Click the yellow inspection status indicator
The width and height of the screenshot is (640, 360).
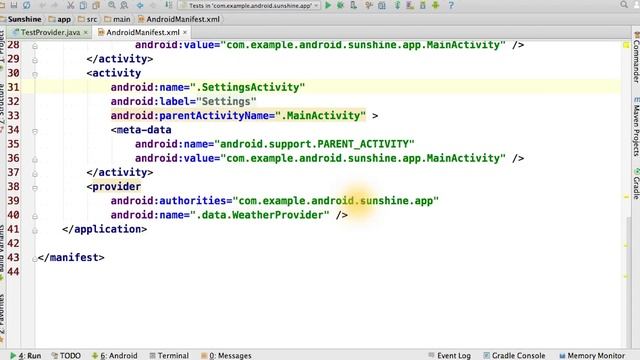click(x=626, y=45)
